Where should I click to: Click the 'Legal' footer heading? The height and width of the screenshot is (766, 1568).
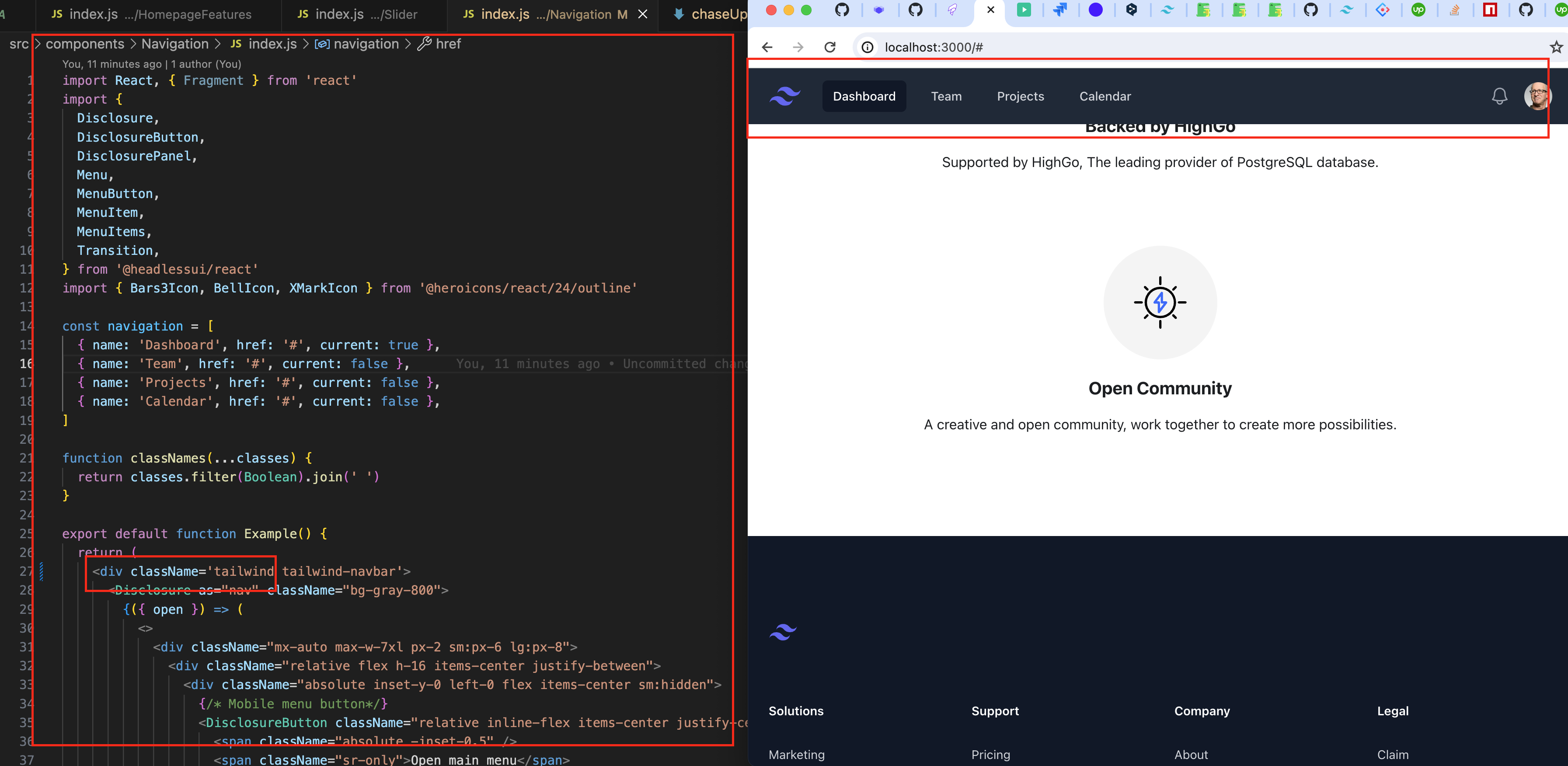1393,710
